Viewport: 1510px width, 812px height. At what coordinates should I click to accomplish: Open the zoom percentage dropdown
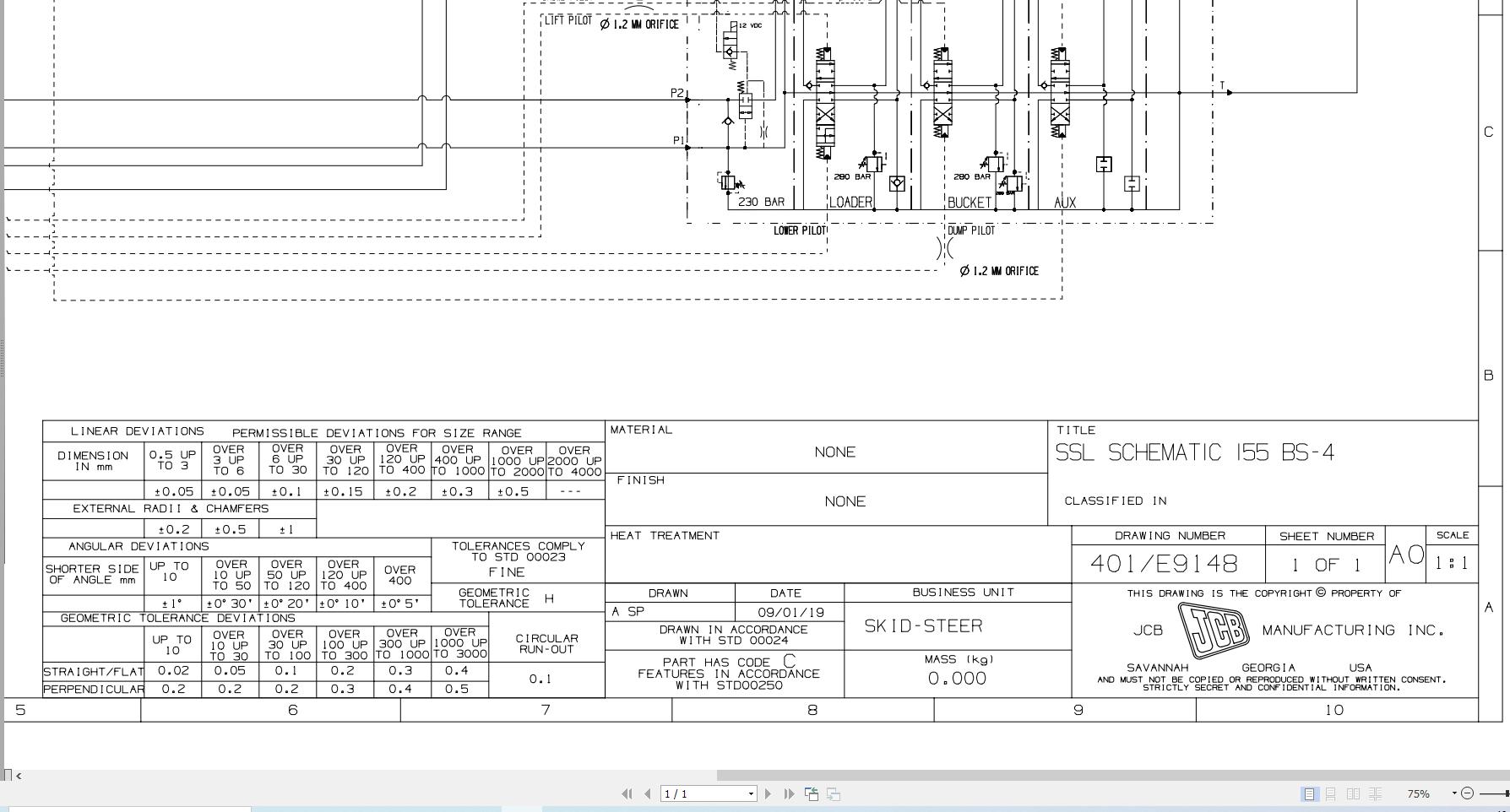tap(1453, 793)
